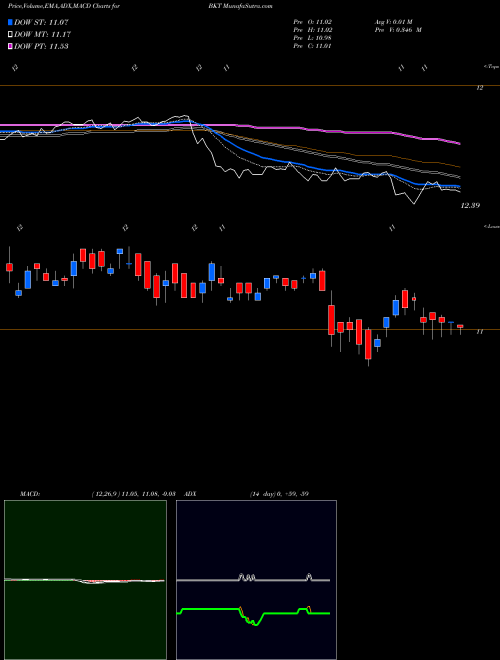Select the 'DOW PT: 11.53' legend text
The height and width of the screenshot is (660, 500).
pos(41,46)
